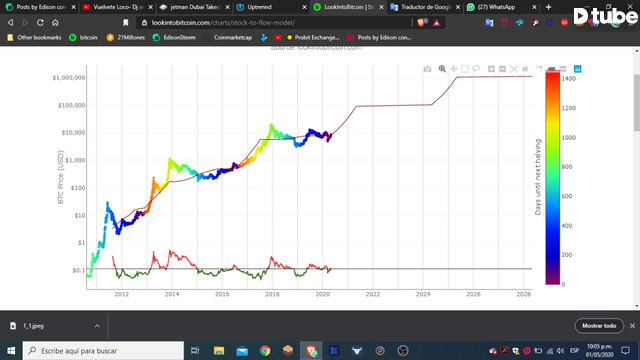
Task: Open the system volume control
Action: coord(560,351)
